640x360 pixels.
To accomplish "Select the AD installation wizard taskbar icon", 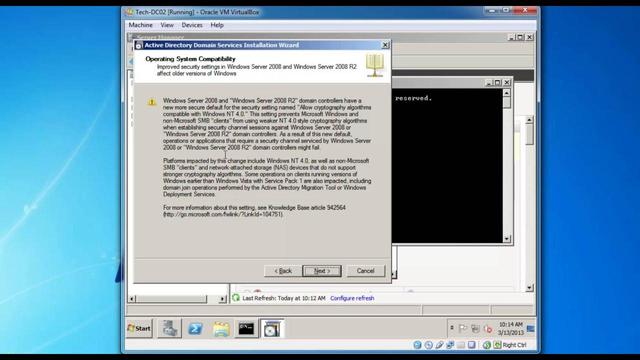I will 271,329.
